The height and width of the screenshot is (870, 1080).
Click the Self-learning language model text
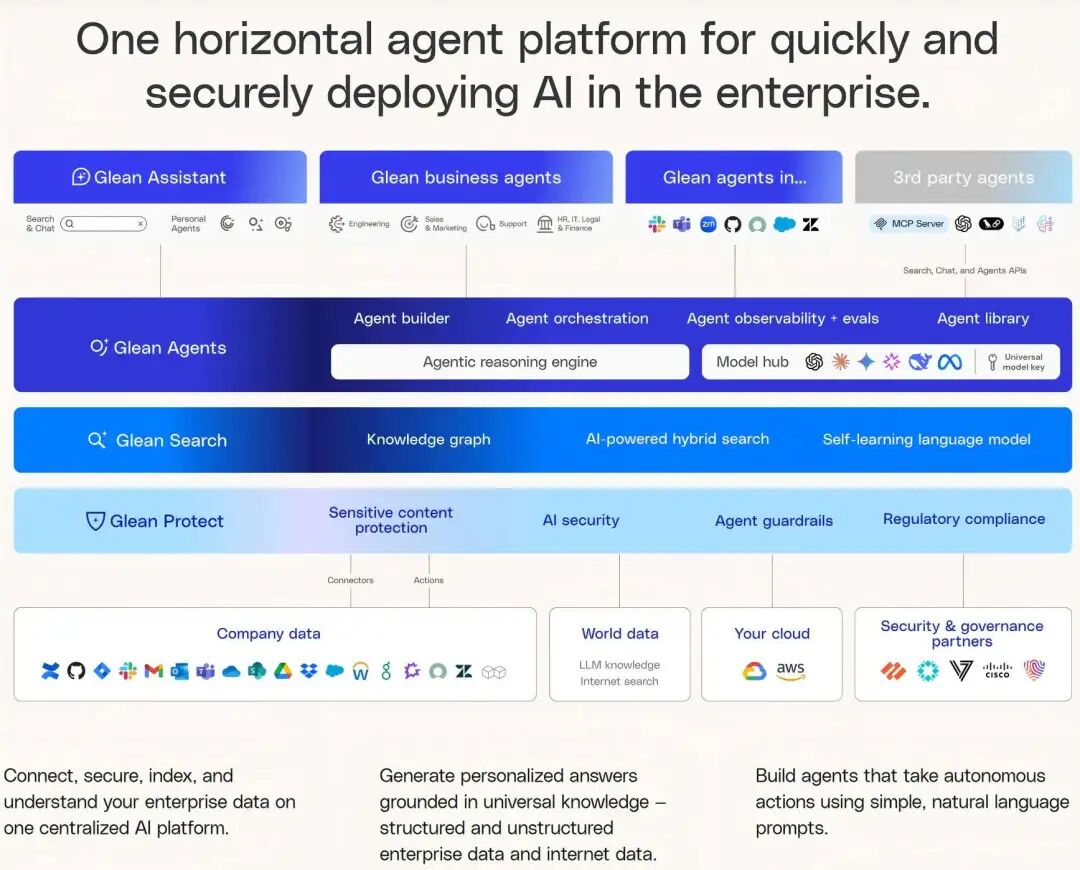point(926,439)
